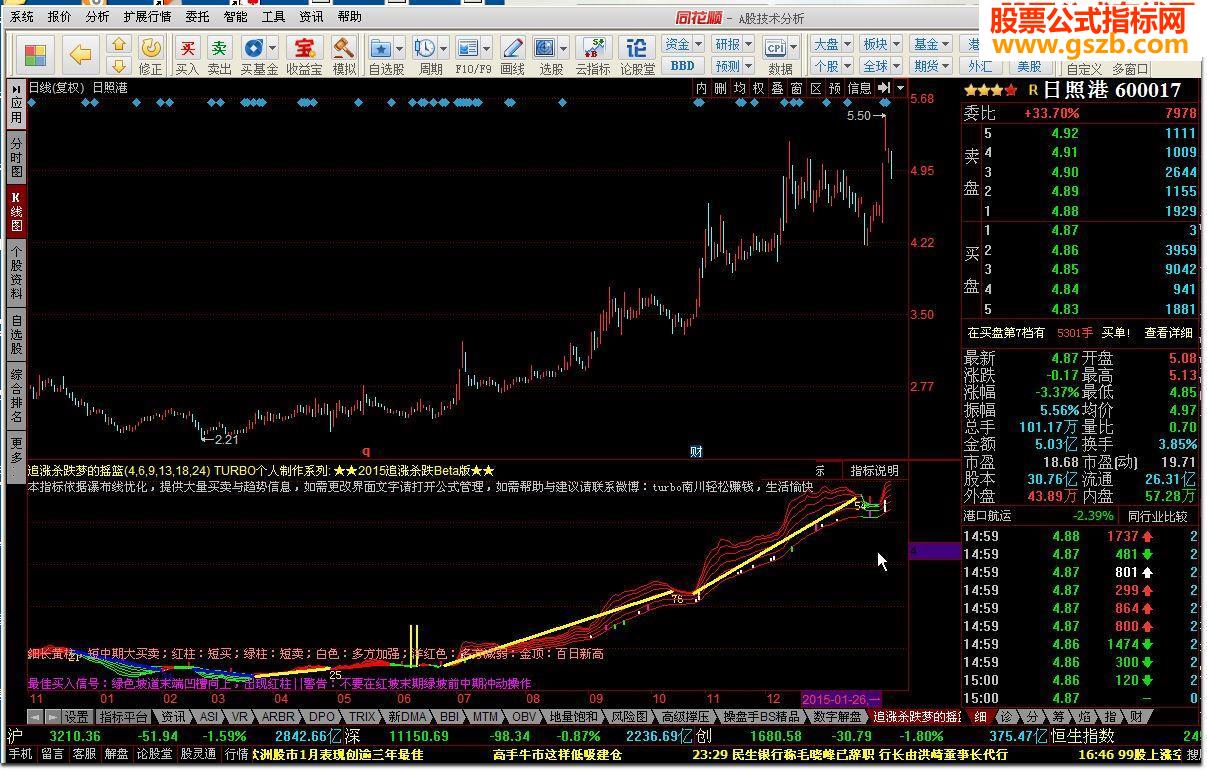Click the 港口航运 sector label
Screen dimensions: 1207x770
point(988,516)
